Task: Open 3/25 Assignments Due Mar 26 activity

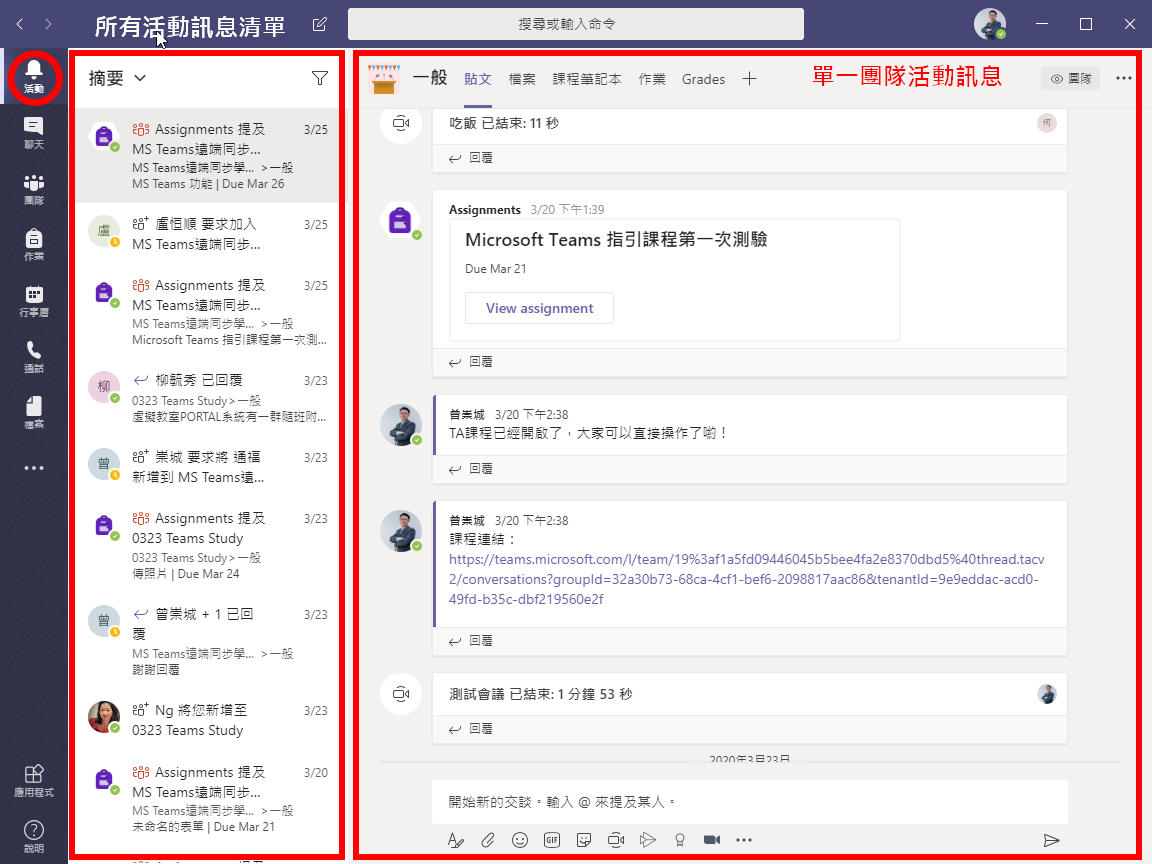Action: [x=208, y=156]
